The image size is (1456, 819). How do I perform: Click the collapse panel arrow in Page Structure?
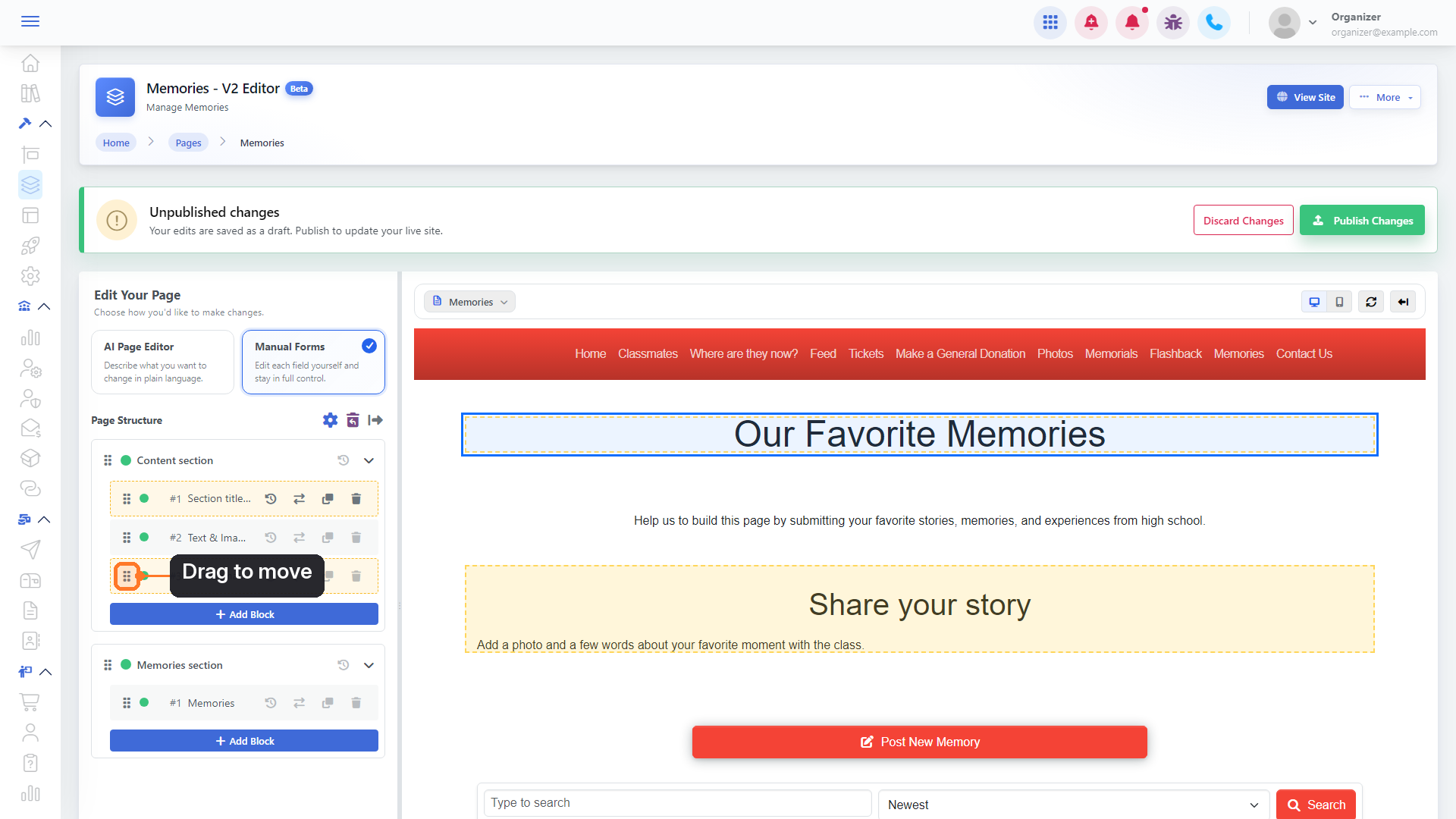tap(375, 420)
